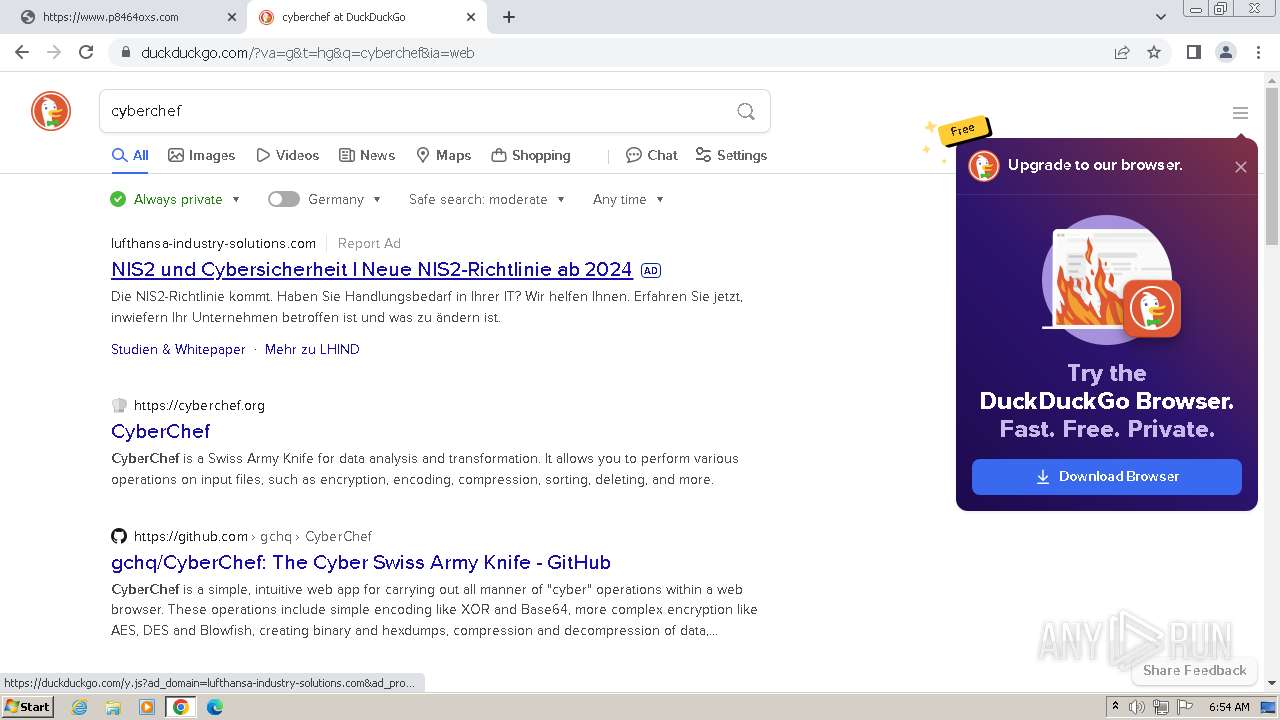The image size is (1280, 720).
Task: Click the DuckDuckGo logo
Action: tap(51, 111)
